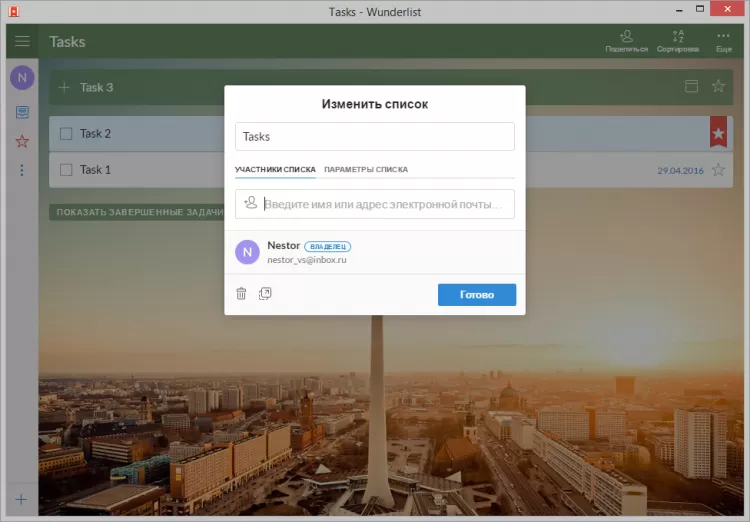Click the plus icon beside Task 3
The width and height of the screenshot is (750, 522).
[x=64, y=88]
